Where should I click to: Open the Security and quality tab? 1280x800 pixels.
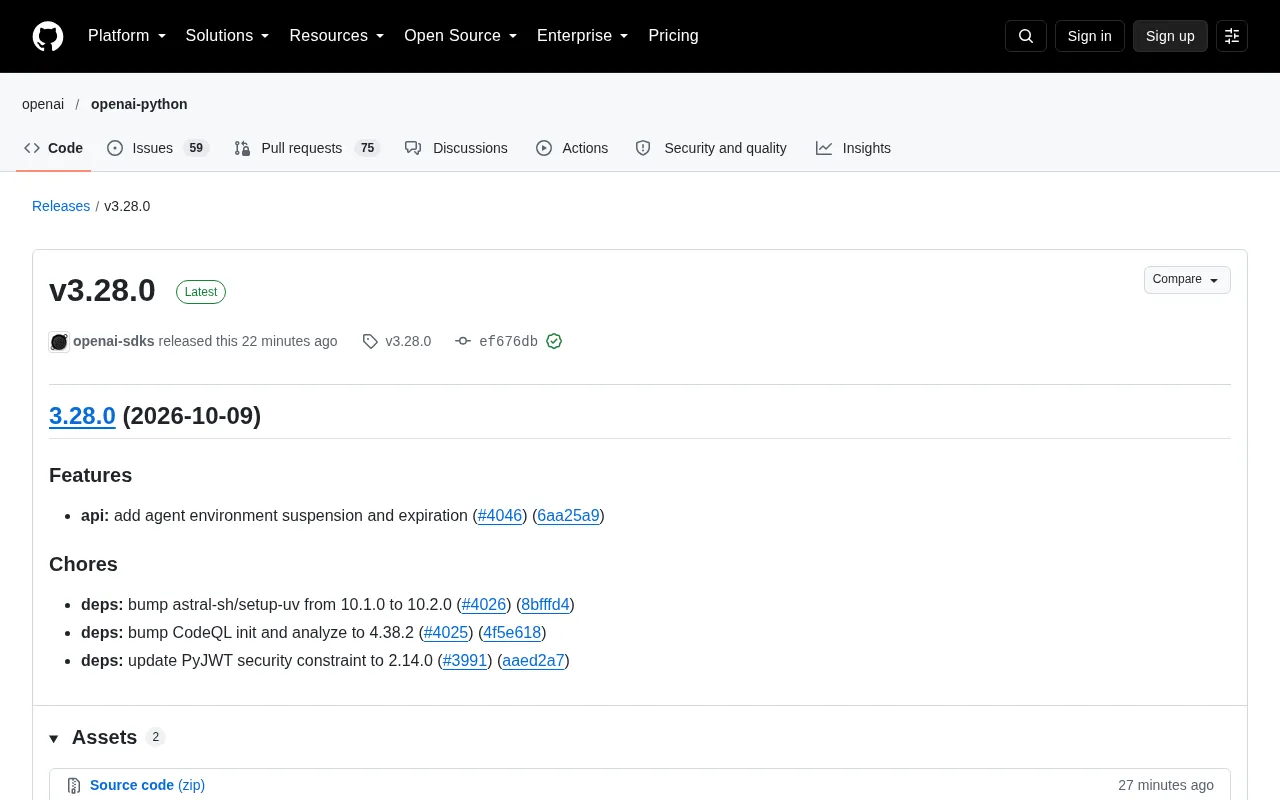(x=711, y=148)
